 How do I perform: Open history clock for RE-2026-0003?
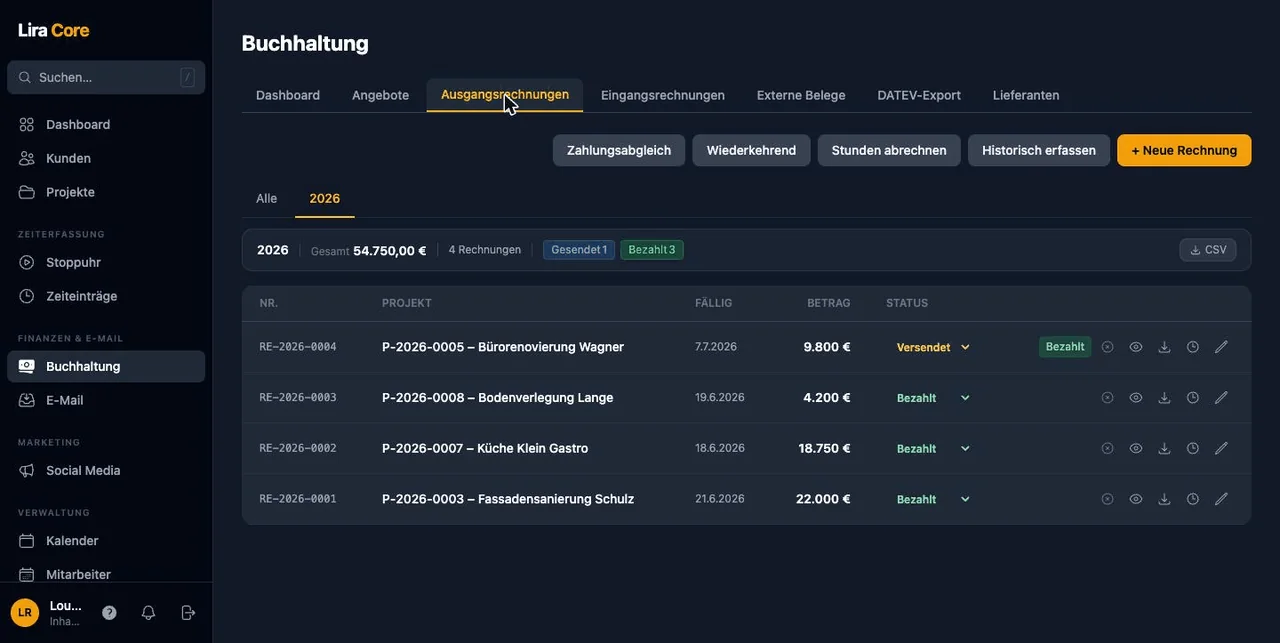coord(1193,397)
